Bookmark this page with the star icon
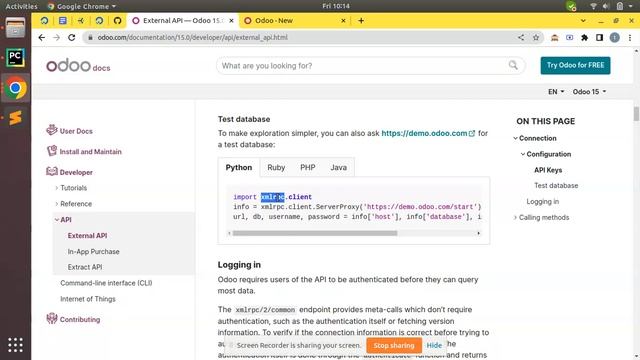The image size is (640, 360). (x=536, y=38)
